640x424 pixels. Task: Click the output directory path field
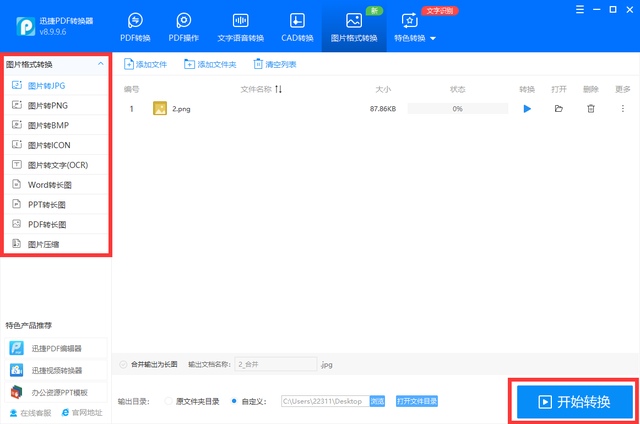pos(325,401)
